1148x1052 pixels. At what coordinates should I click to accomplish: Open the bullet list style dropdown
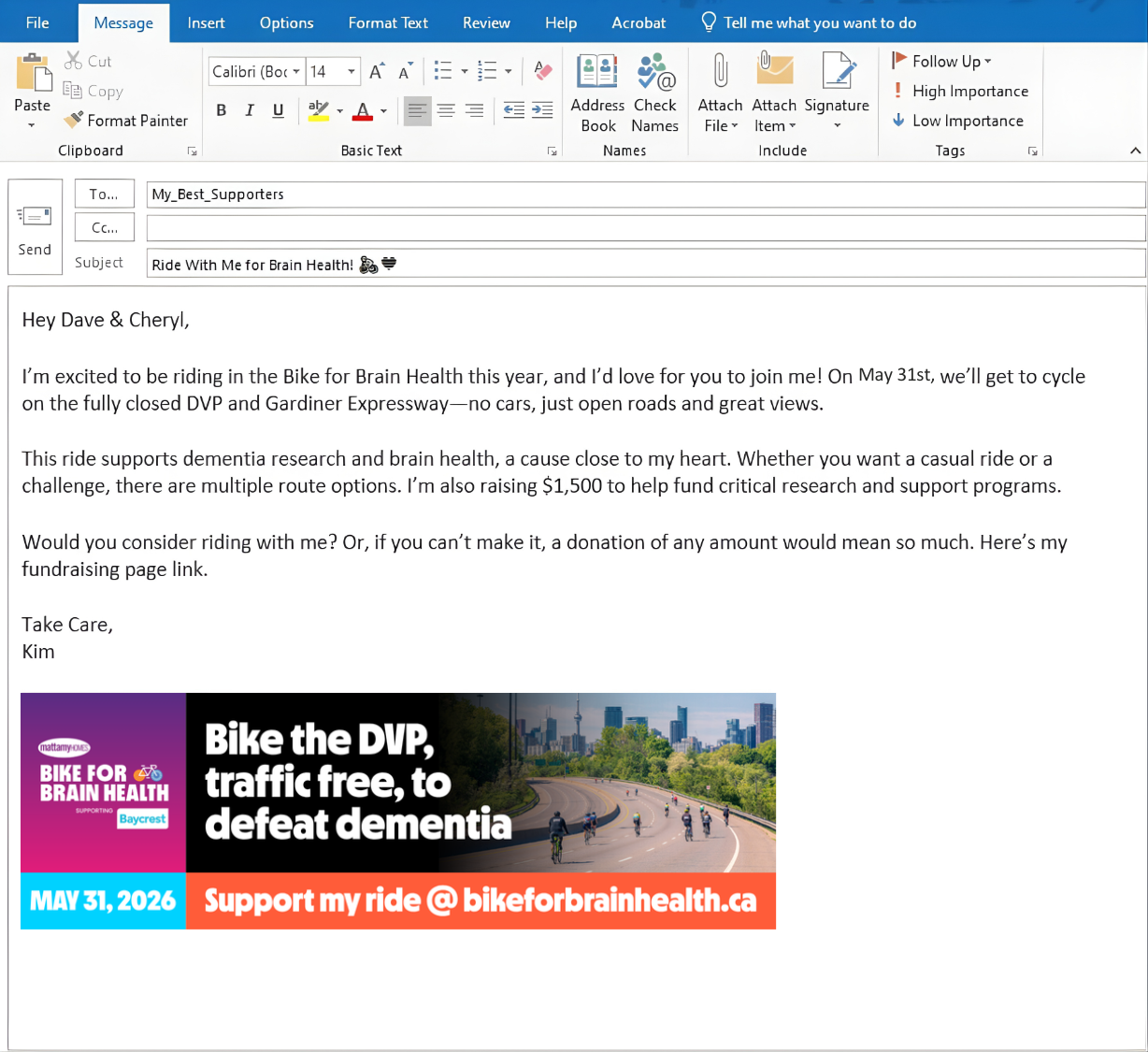coord(464,70)
